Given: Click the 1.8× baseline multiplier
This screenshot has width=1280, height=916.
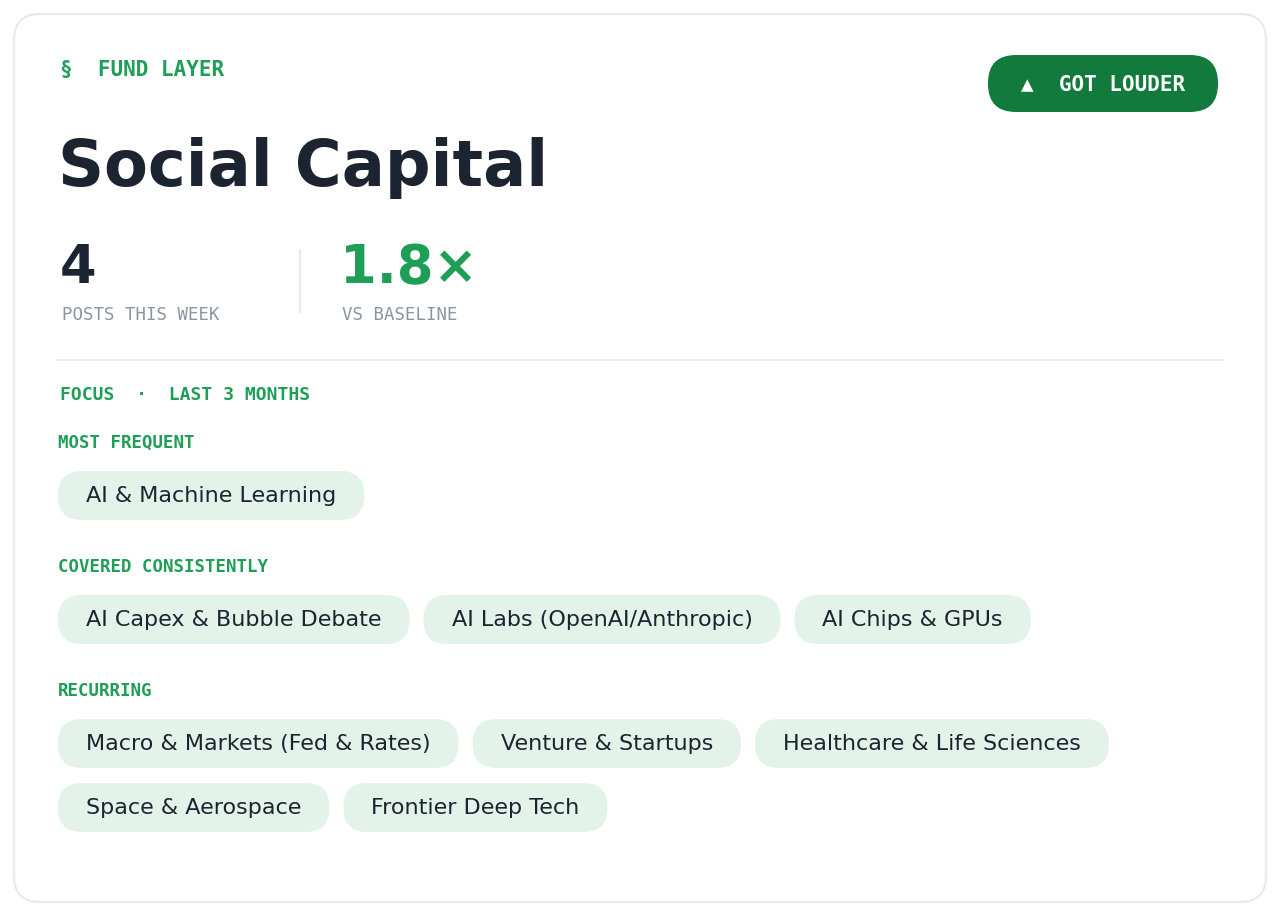Looking at the screenshot, I should click(408, 267).
